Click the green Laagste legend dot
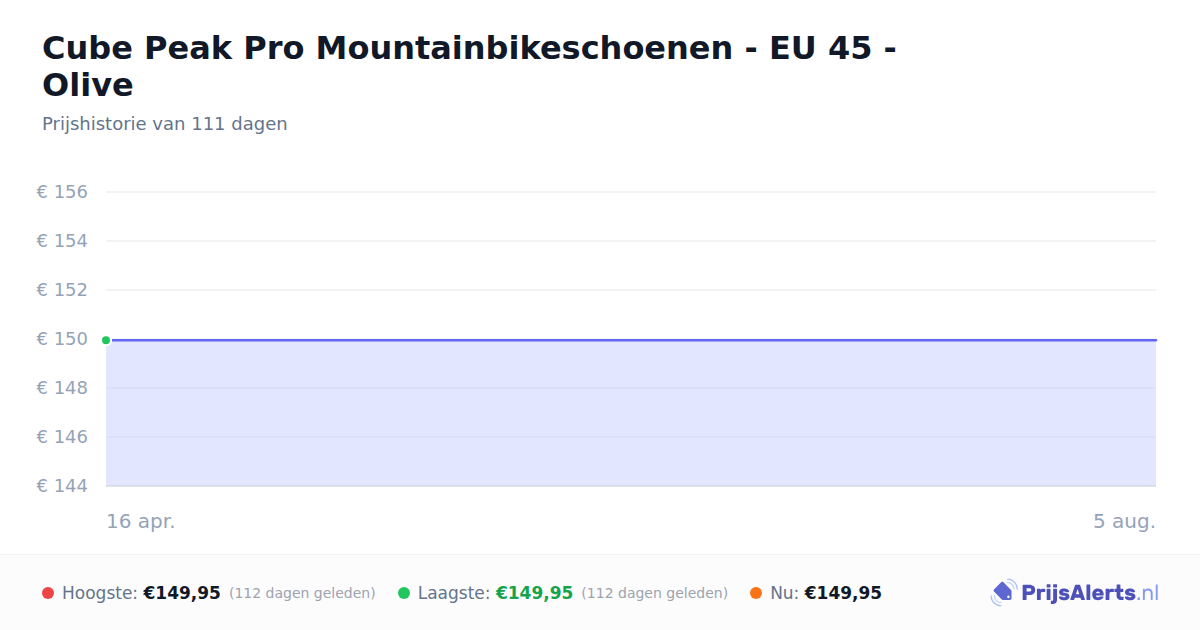 [404, 593]
